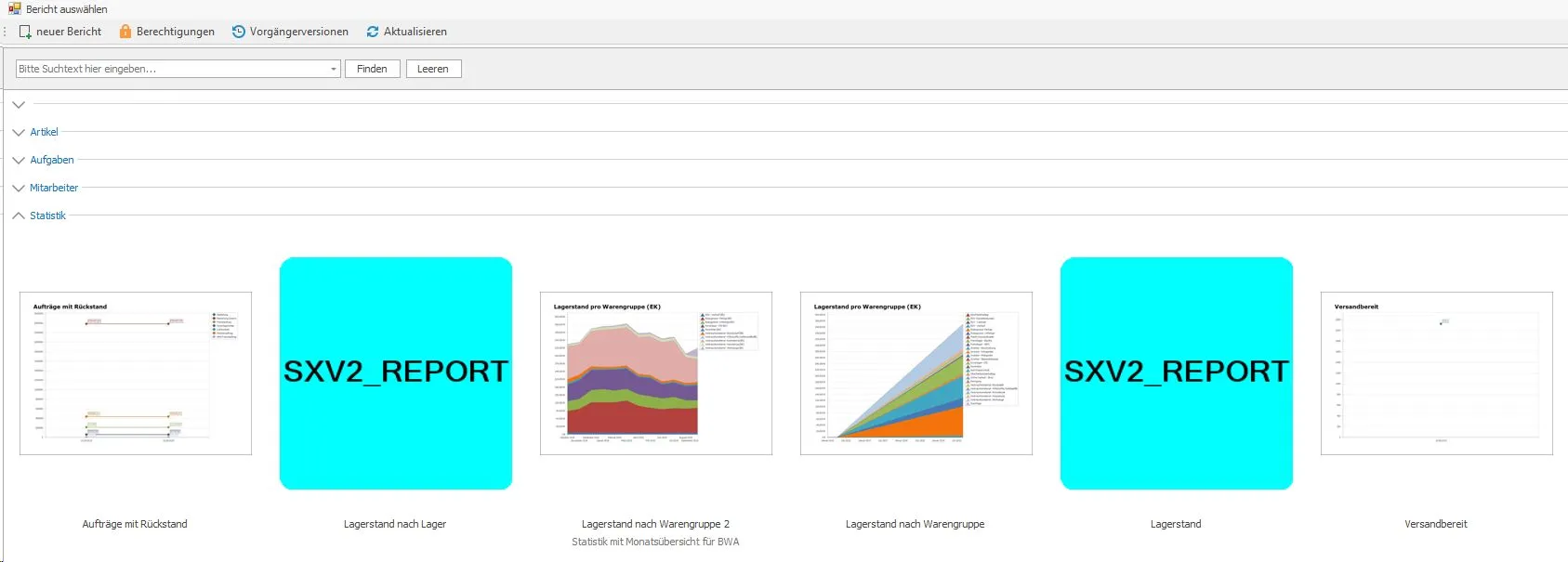Select the Aufträge mit Rückstand report thumbnail
Image resolution: width=1568 pixels, height=562 pixels.
pos(136,373)
